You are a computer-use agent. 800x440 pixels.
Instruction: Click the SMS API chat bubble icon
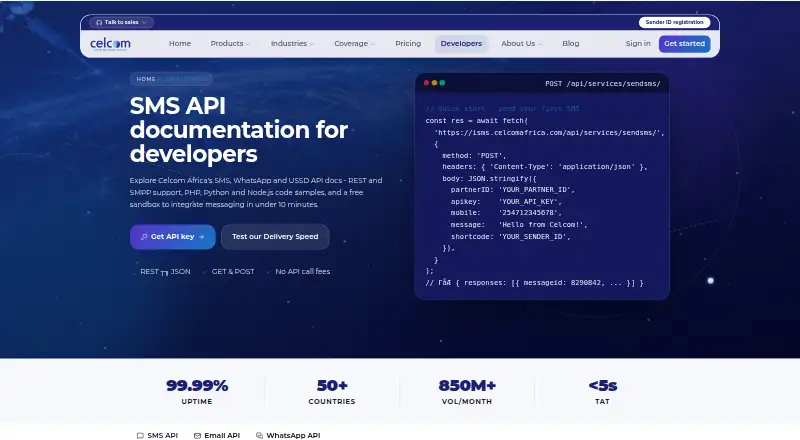click(140, 435)
